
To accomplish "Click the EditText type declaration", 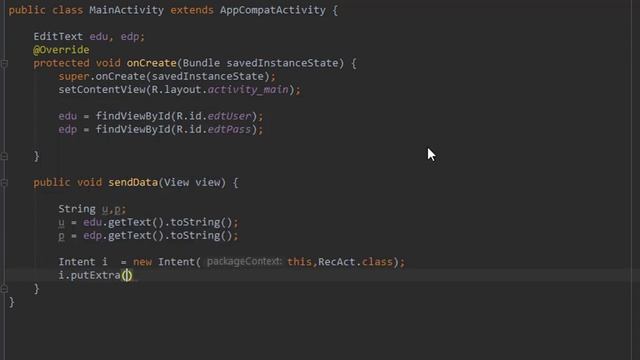I will coord(58,36).
